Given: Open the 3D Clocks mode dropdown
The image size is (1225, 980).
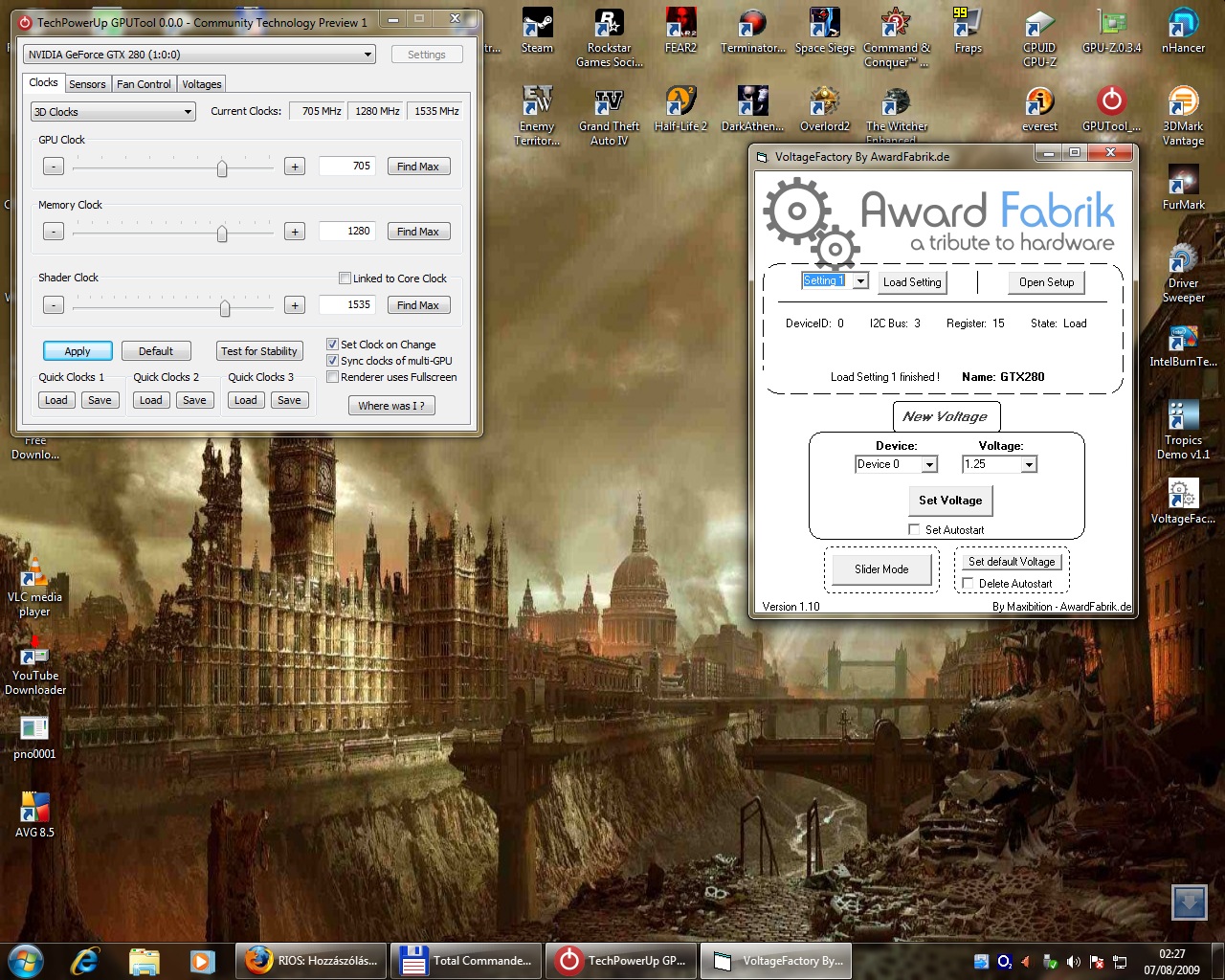Looking at the screenshot, I should pos(113,112).
